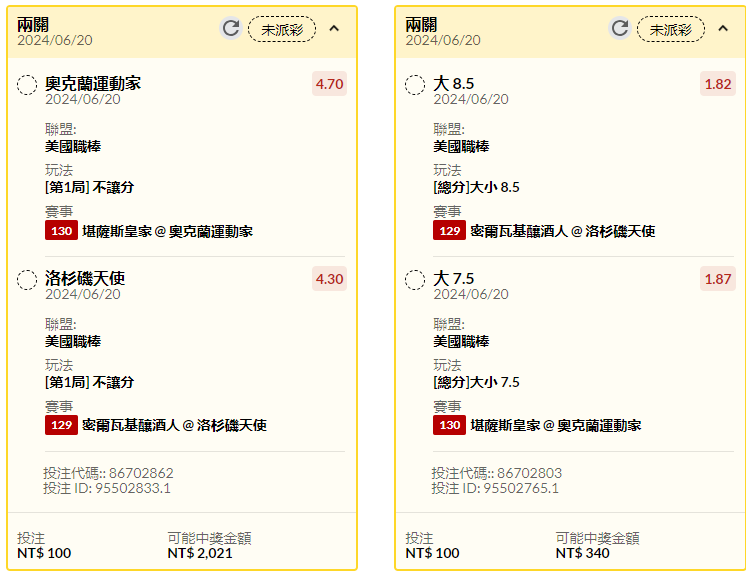Click red 129 event tag in left card

tap(61, 425)
